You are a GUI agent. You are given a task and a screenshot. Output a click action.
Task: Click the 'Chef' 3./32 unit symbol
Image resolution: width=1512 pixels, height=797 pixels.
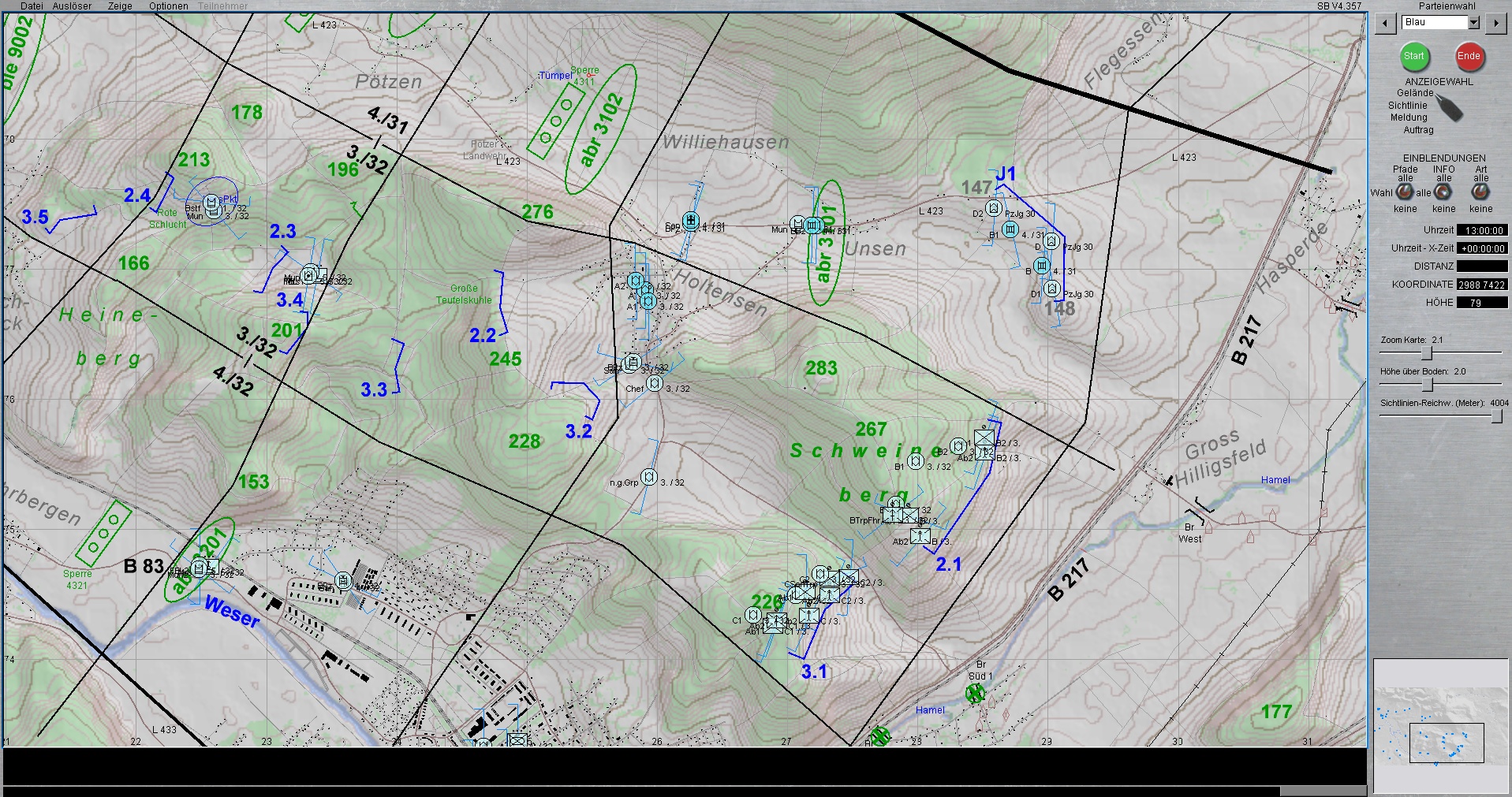click(x=655, y=384)
